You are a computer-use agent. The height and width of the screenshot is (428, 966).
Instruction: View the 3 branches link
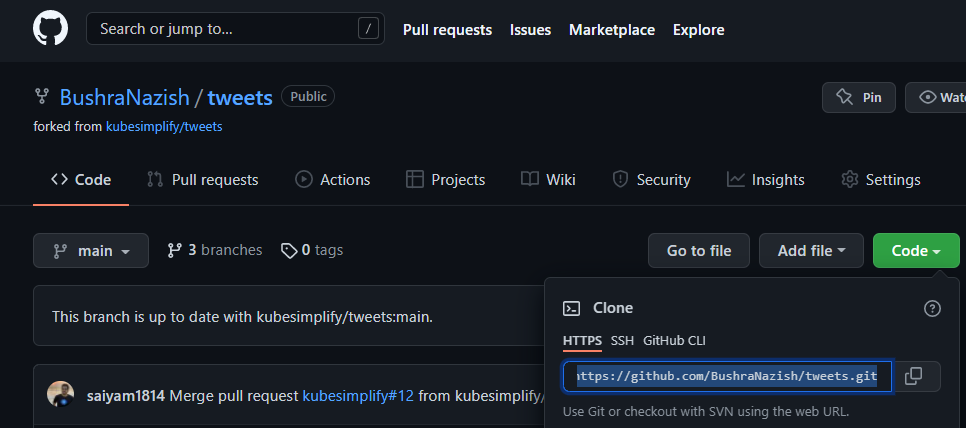pos(214,250)
